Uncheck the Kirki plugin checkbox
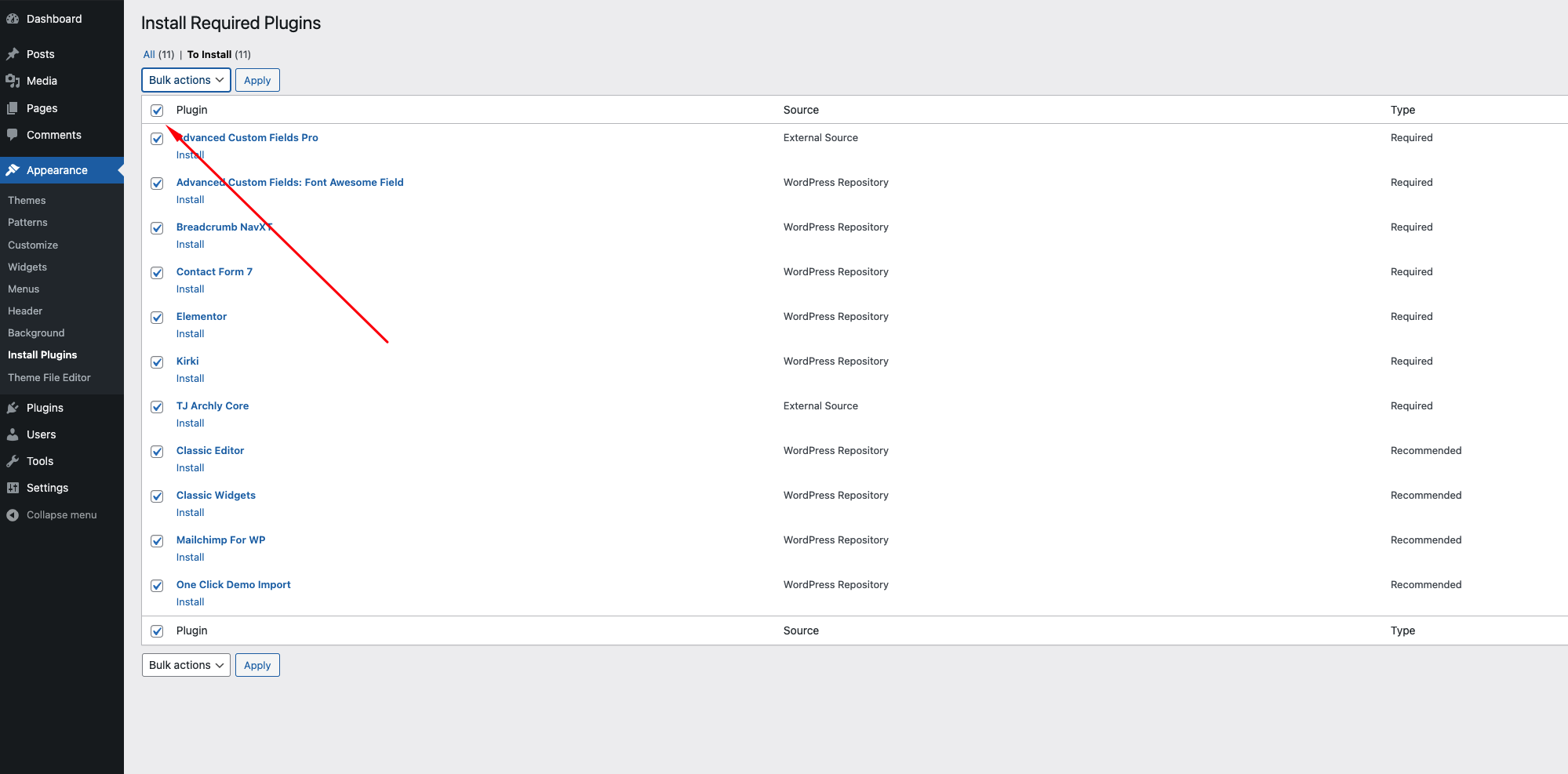The height and width of the screenshot is (774, 1568). click(x=157, y=362)
